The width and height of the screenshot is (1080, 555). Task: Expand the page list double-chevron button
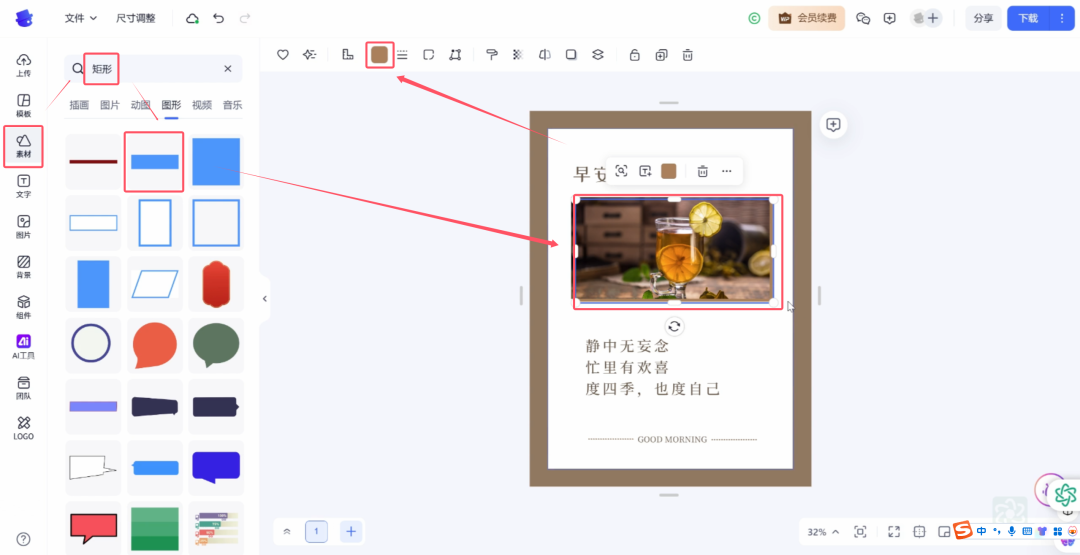click(x=287, y=532)
